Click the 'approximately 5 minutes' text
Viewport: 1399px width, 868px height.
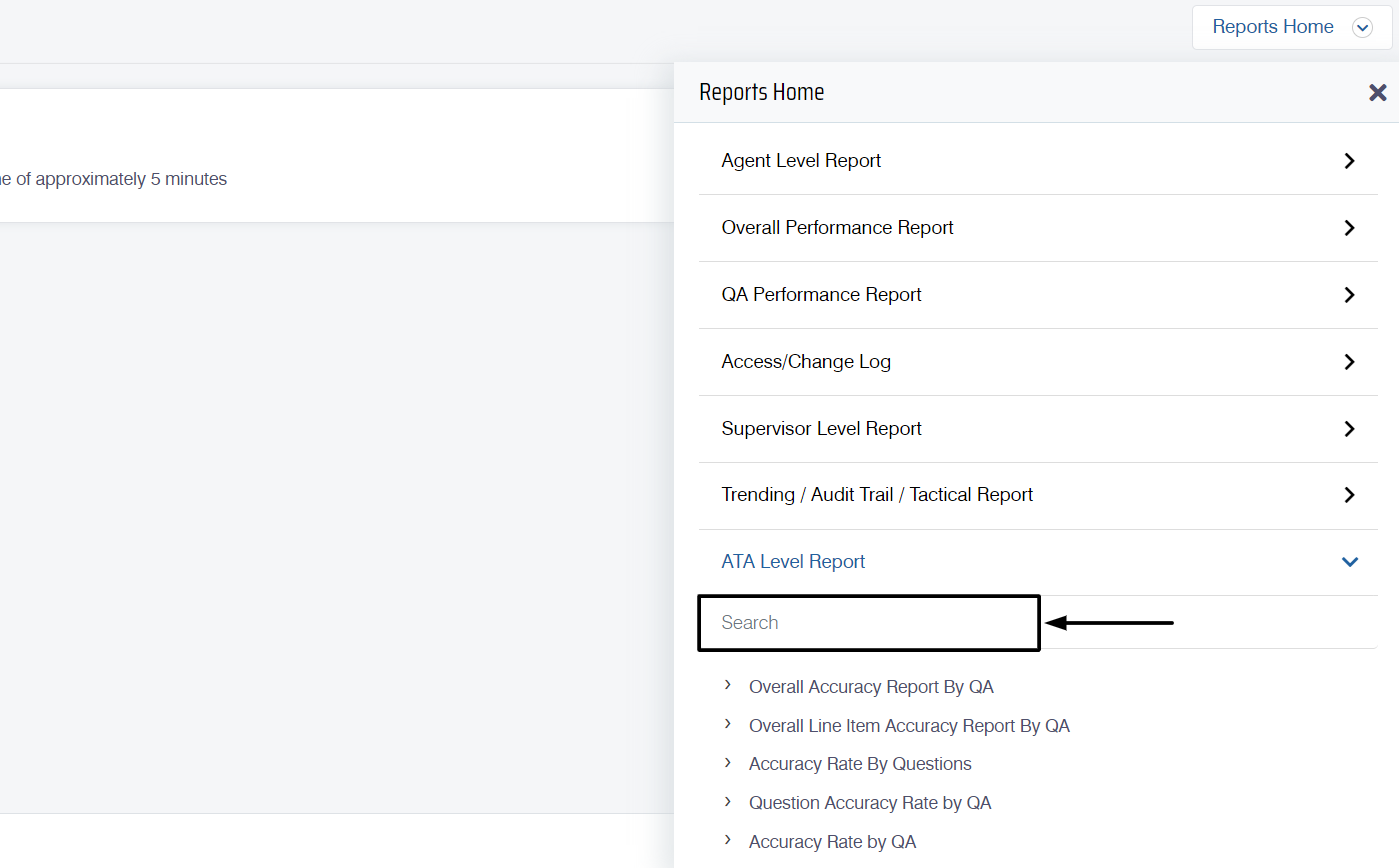click(x=131, y=180)
